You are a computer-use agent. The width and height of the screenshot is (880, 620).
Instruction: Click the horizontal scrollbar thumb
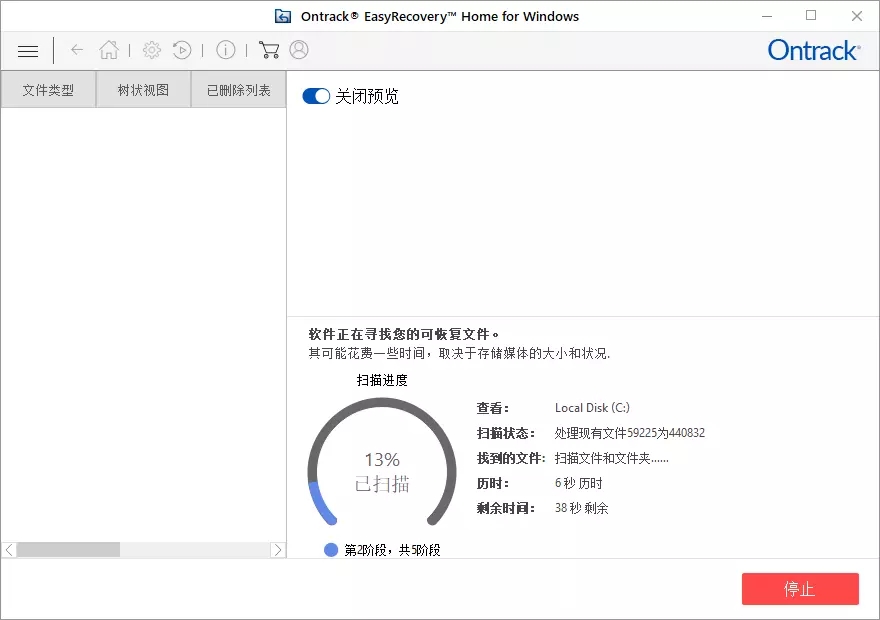coord(68,550)
